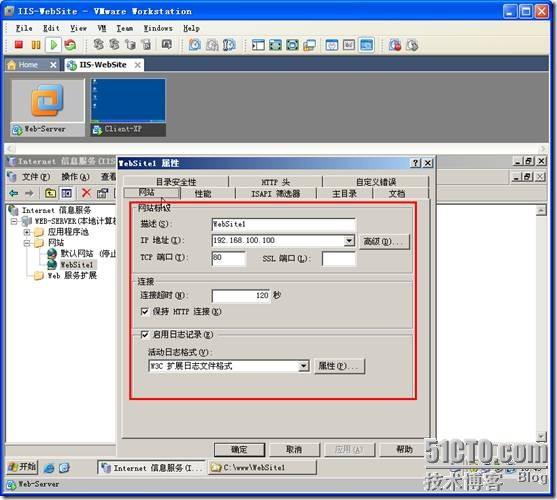Click the C:\www\WebSite1 taskbar button
557x500 pixels.
click(x=262, y=467)
